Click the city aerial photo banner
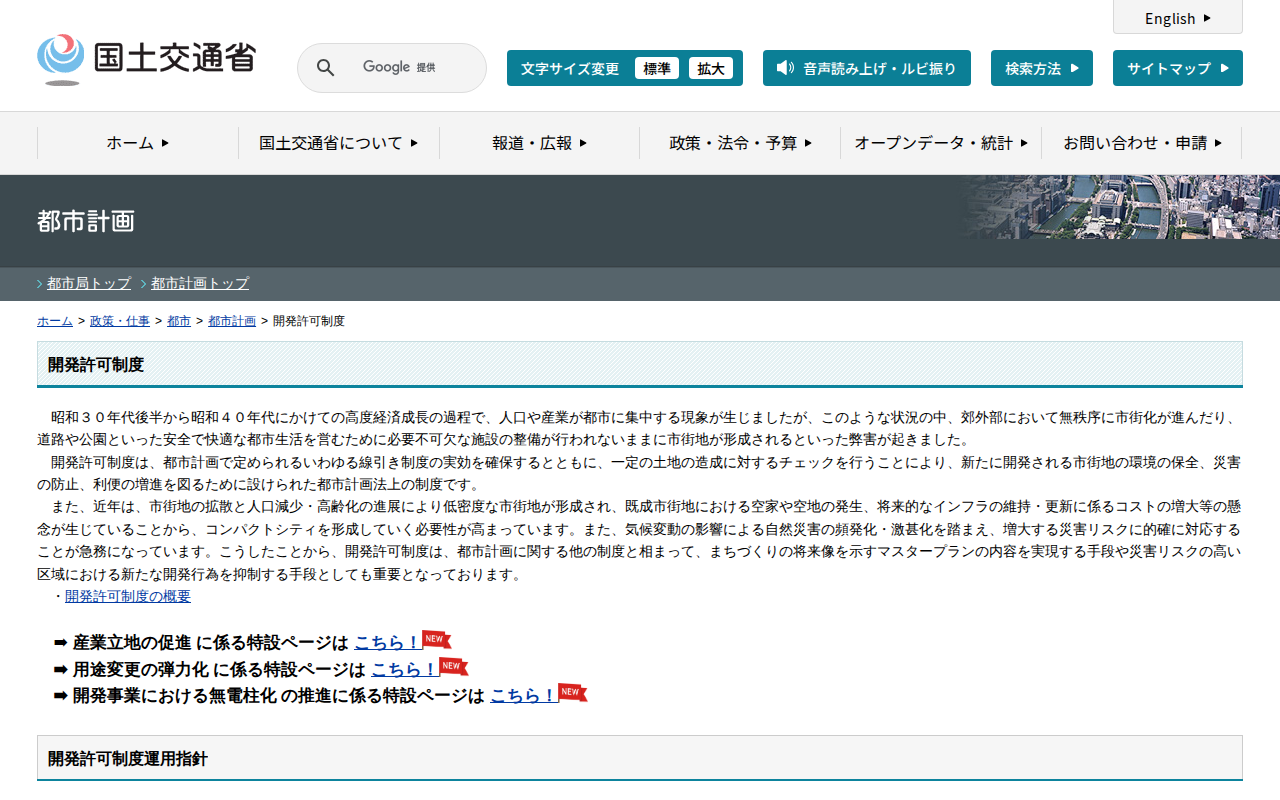1280x800 pixels. tap(1120, 207)
